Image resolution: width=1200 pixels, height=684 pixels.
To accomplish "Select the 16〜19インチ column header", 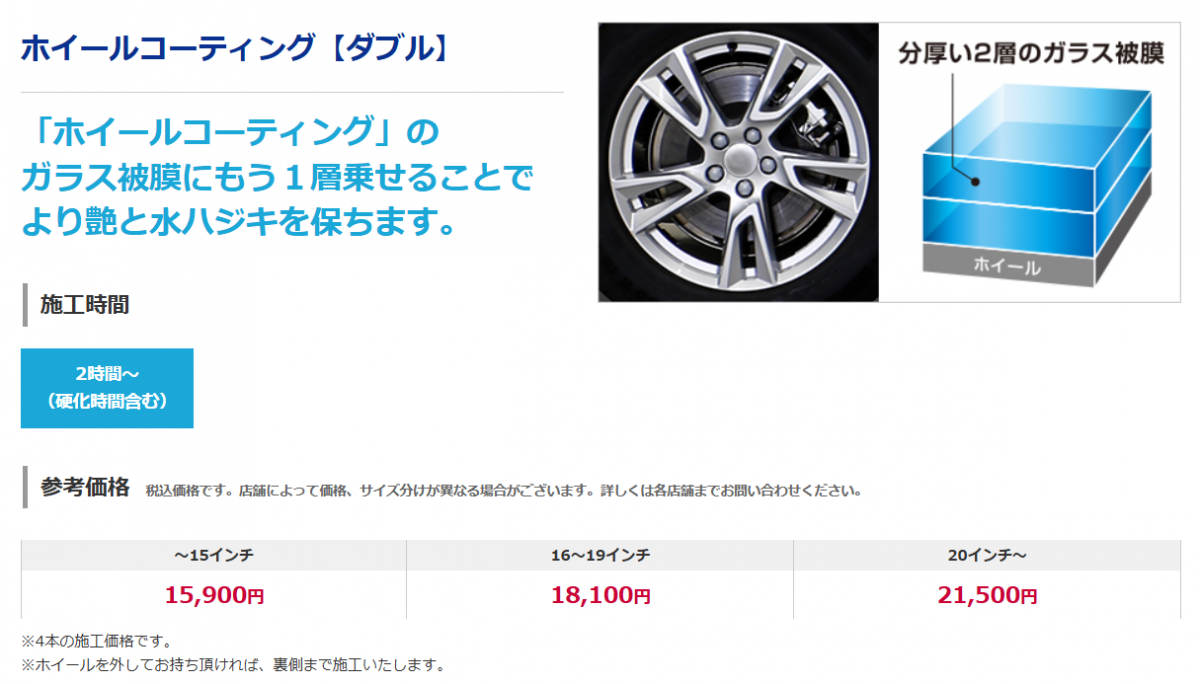I will (x=600, y=555).
